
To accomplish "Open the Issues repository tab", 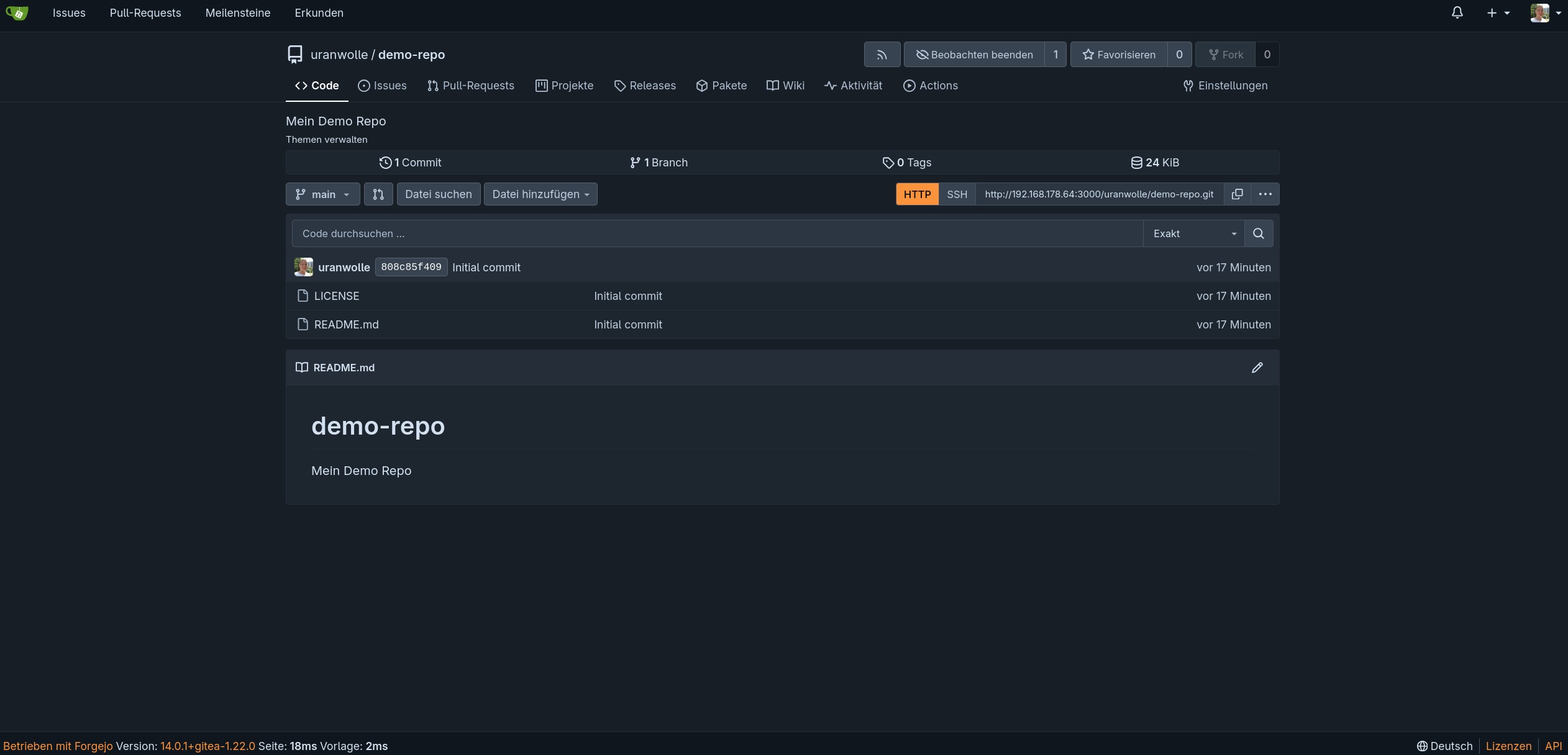I will (382, 86).
